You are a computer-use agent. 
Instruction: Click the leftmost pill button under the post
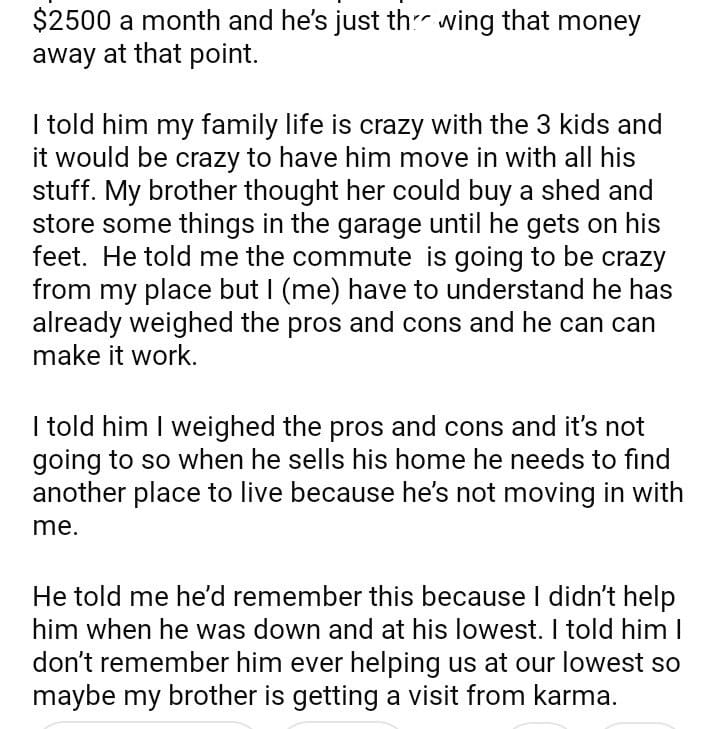coord(150,724)
